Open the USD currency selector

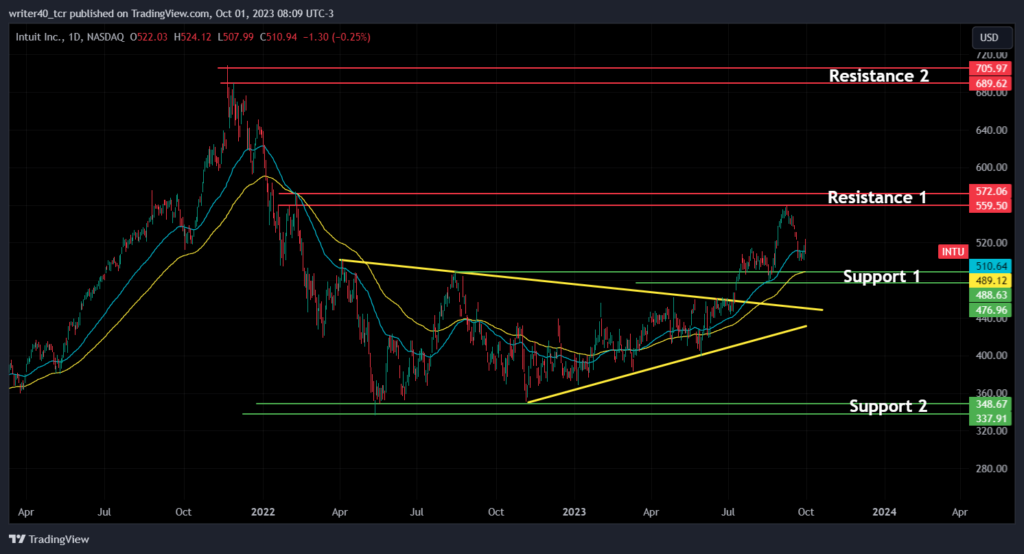coord(991,38)
